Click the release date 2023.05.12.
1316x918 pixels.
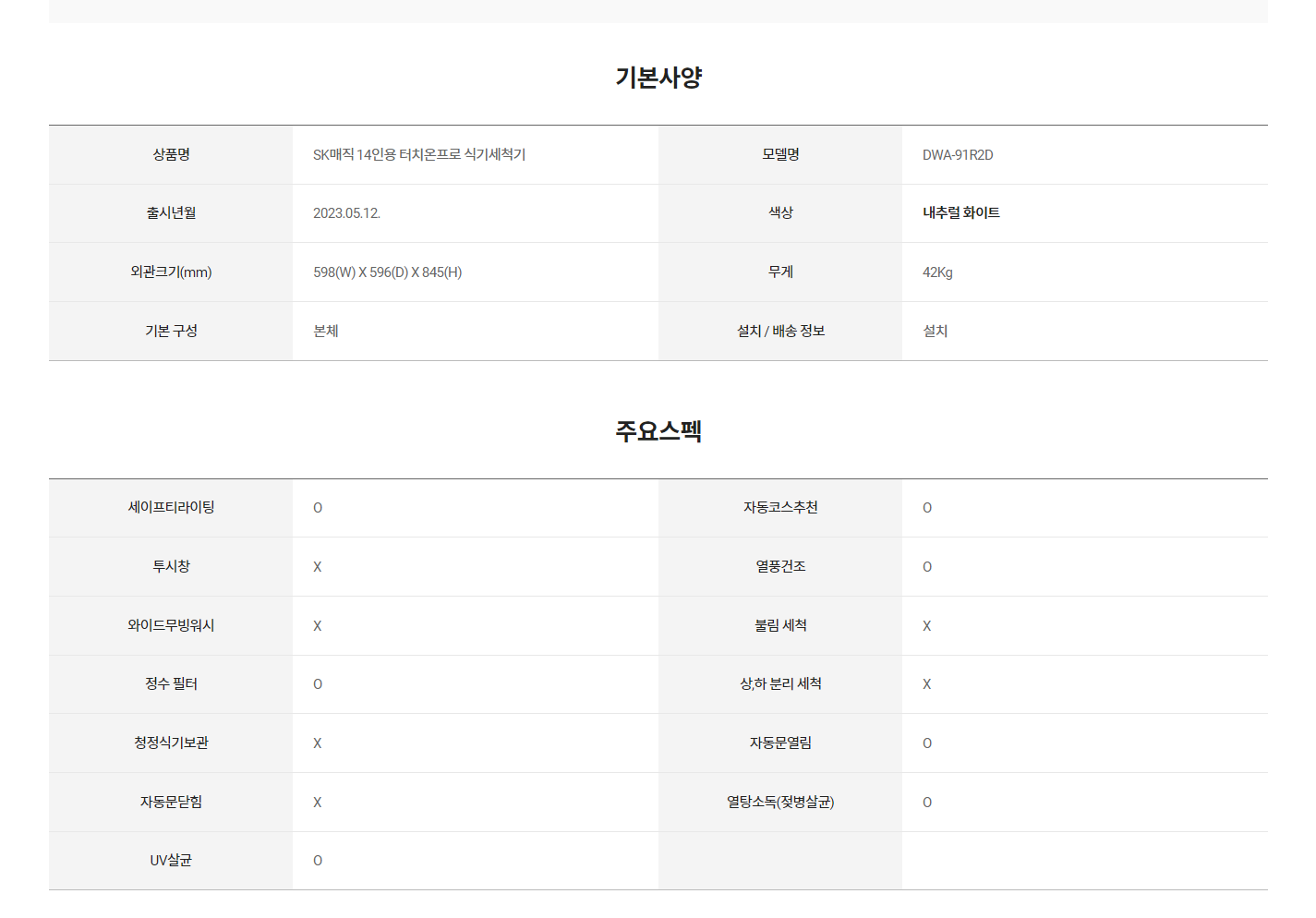[x=346, y=213]
